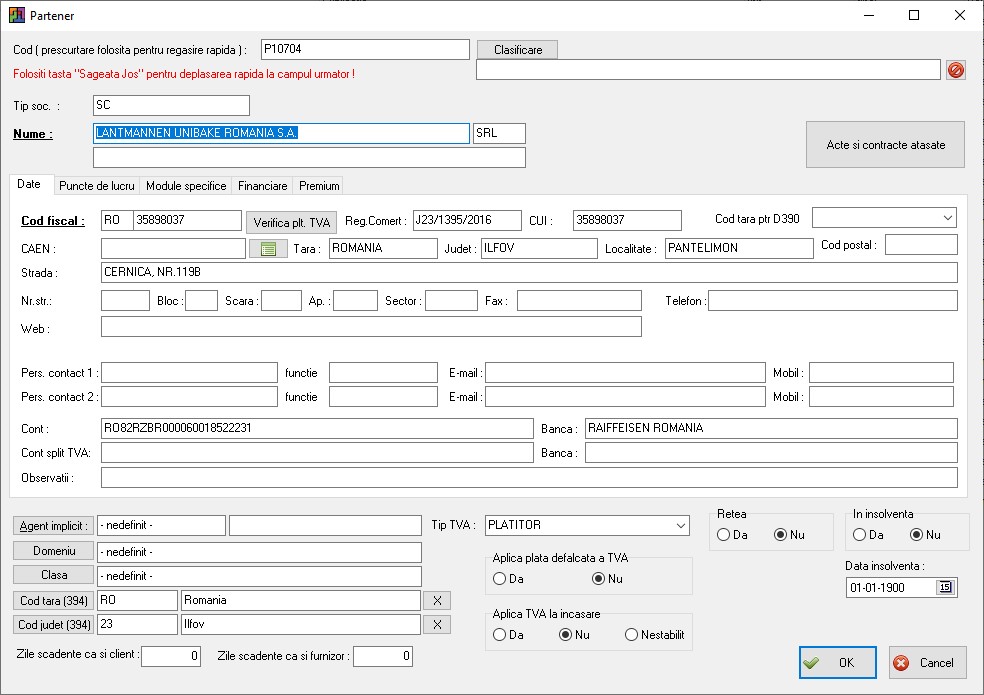984x695 pixels.
Task: Click the Verifica plt. TVA button
Action: [x=292, y=223]
